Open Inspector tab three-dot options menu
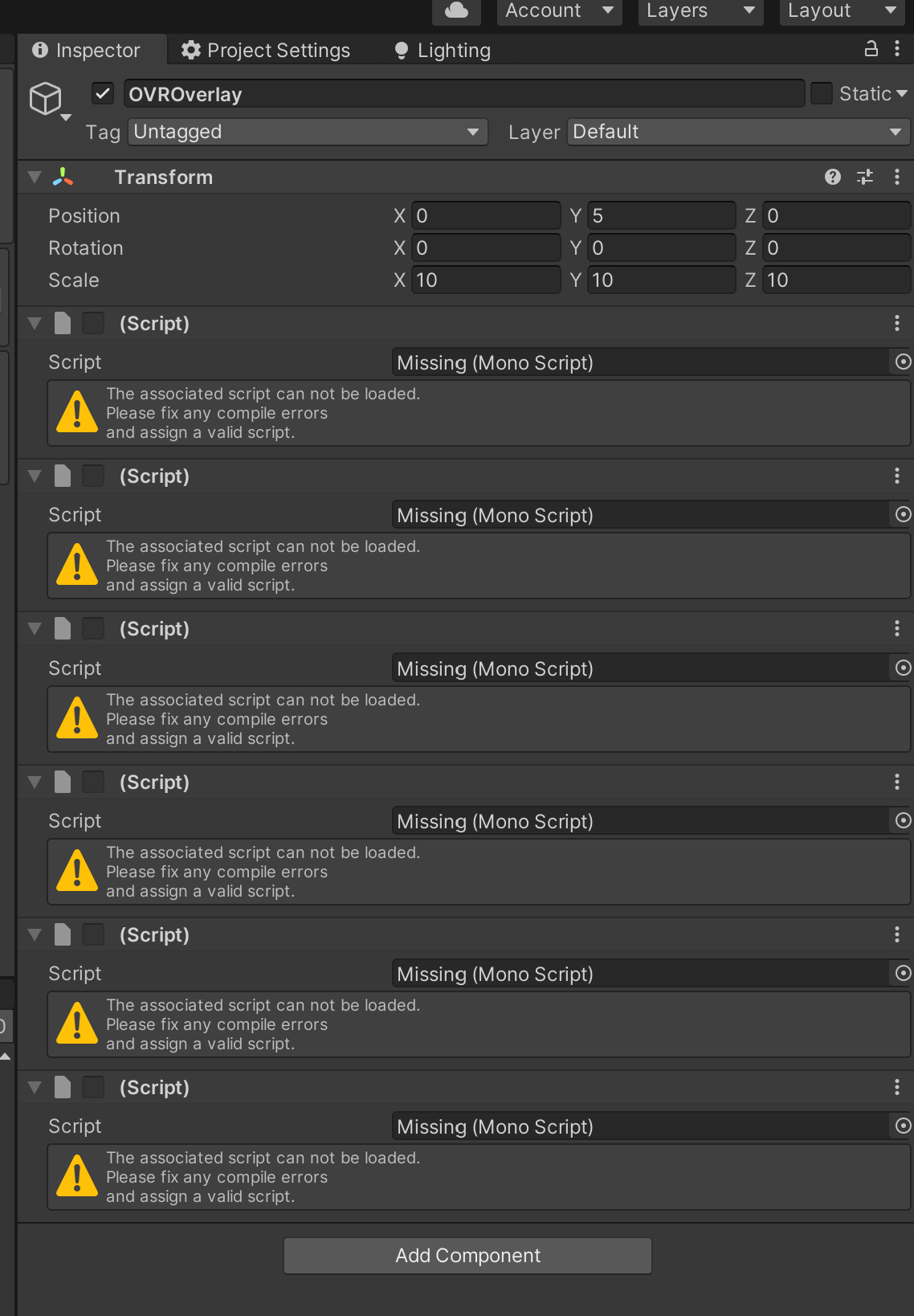The width and height of the screenshot is (914, 1316). 897,49
